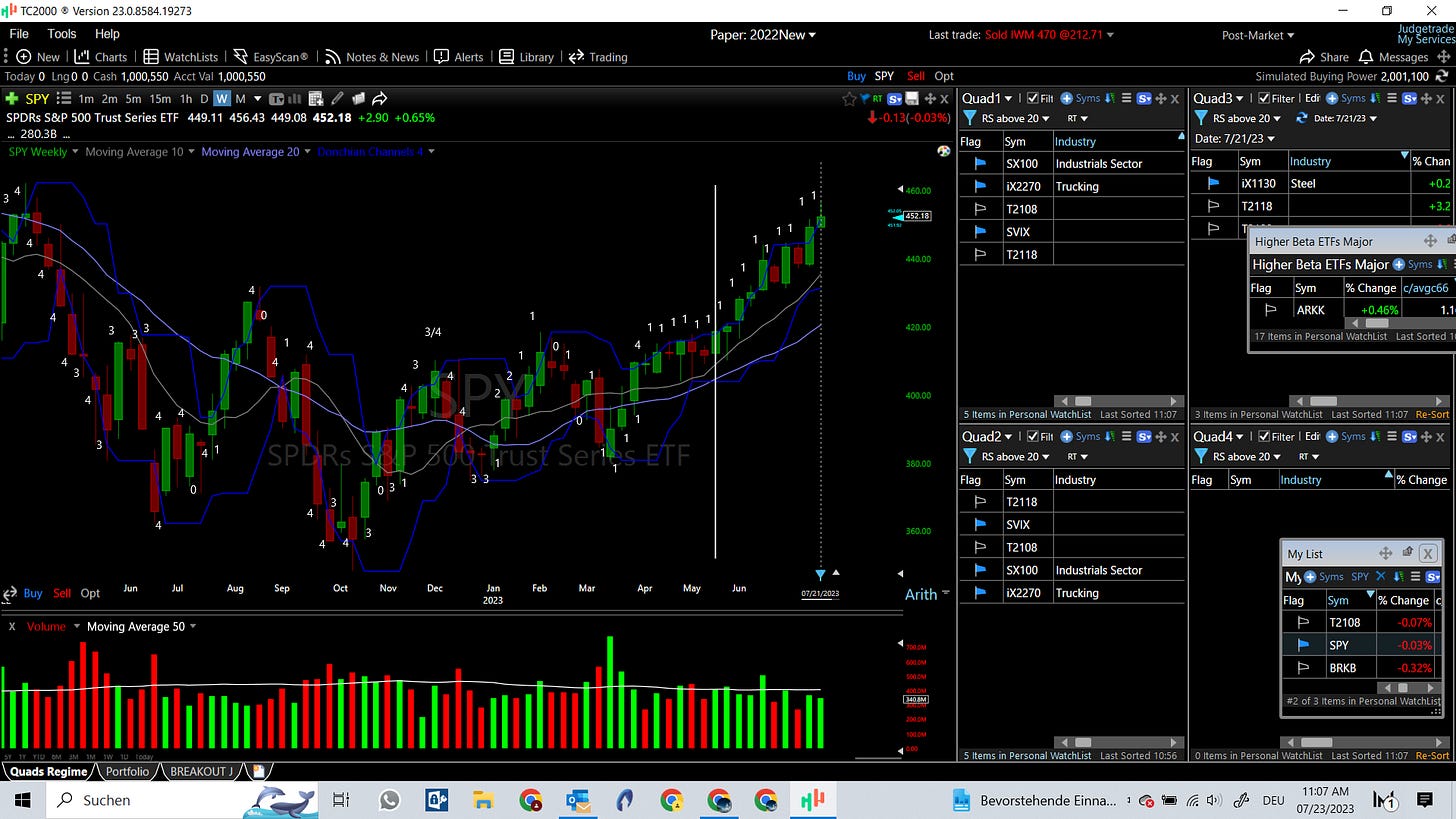
Task: Toggle flag for T2108 in Quad1
Action: [x=980, y=209]
